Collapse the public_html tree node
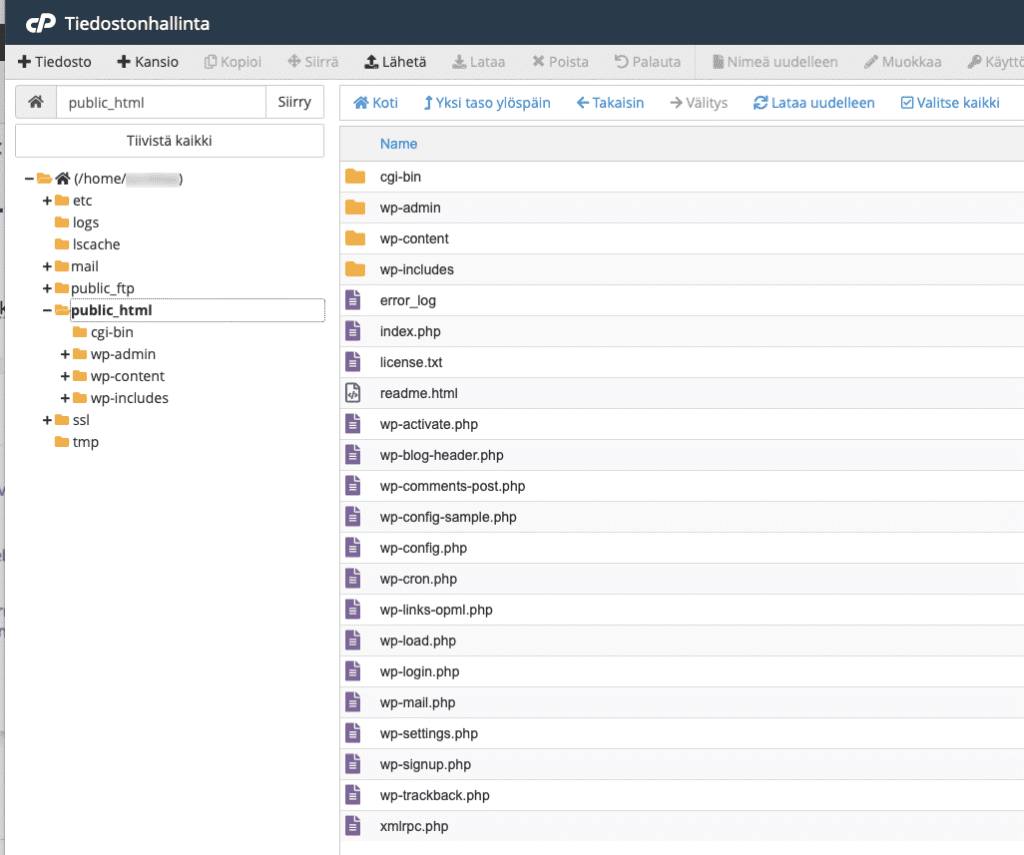 point(47,310)
